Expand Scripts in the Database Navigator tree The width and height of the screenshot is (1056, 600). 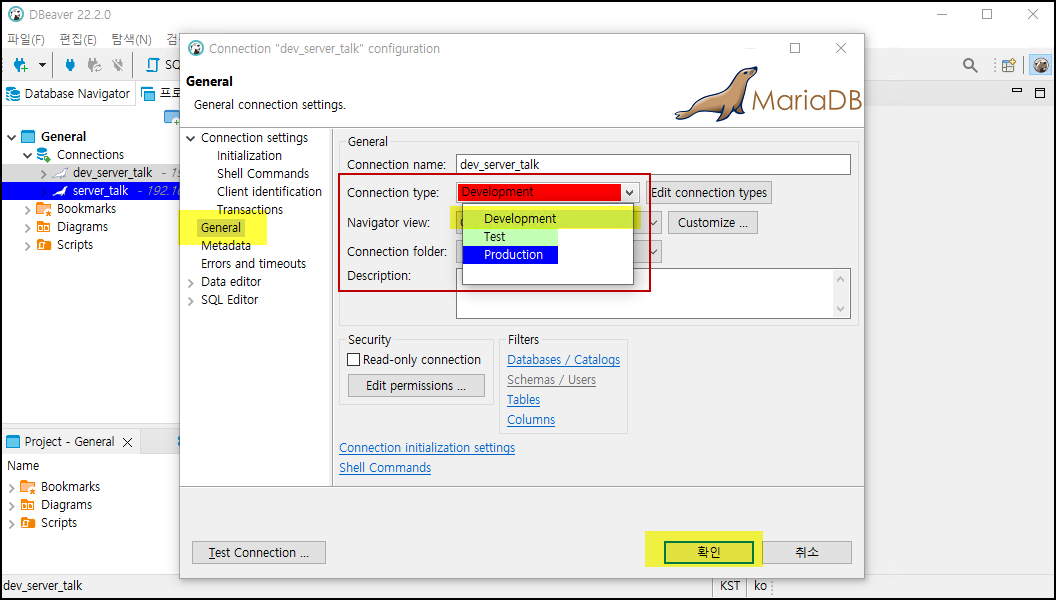(x=28, y=245)
